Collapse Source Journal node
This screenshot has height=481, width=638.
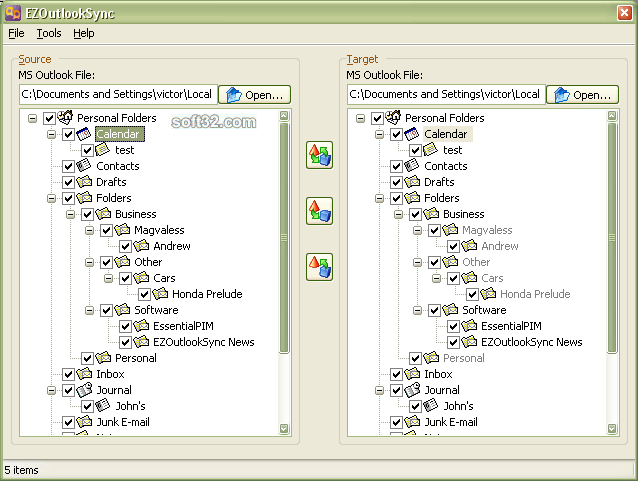[52, 391]
